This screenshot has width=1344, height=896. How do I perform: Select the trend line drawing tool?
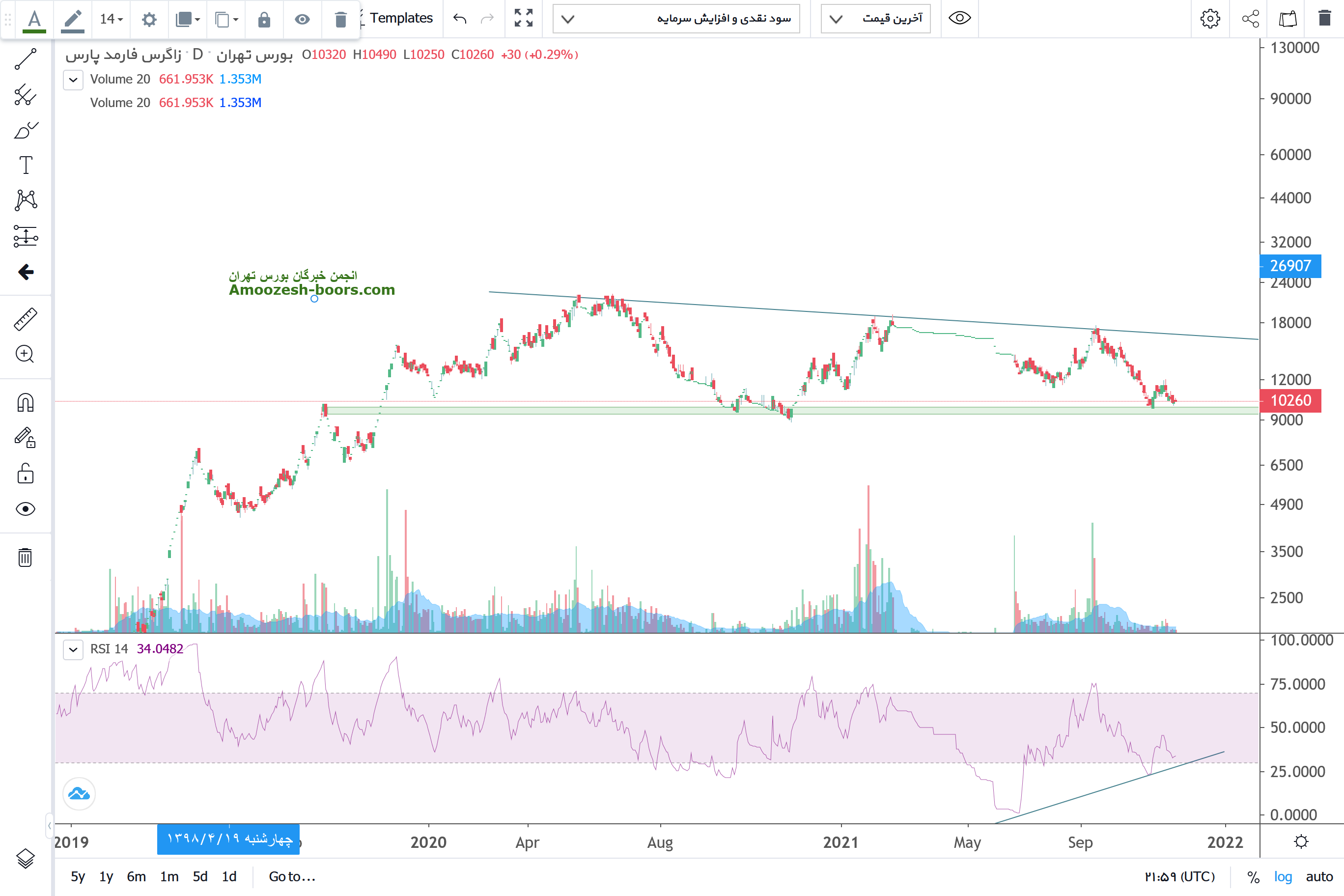[x=25, y=59]
